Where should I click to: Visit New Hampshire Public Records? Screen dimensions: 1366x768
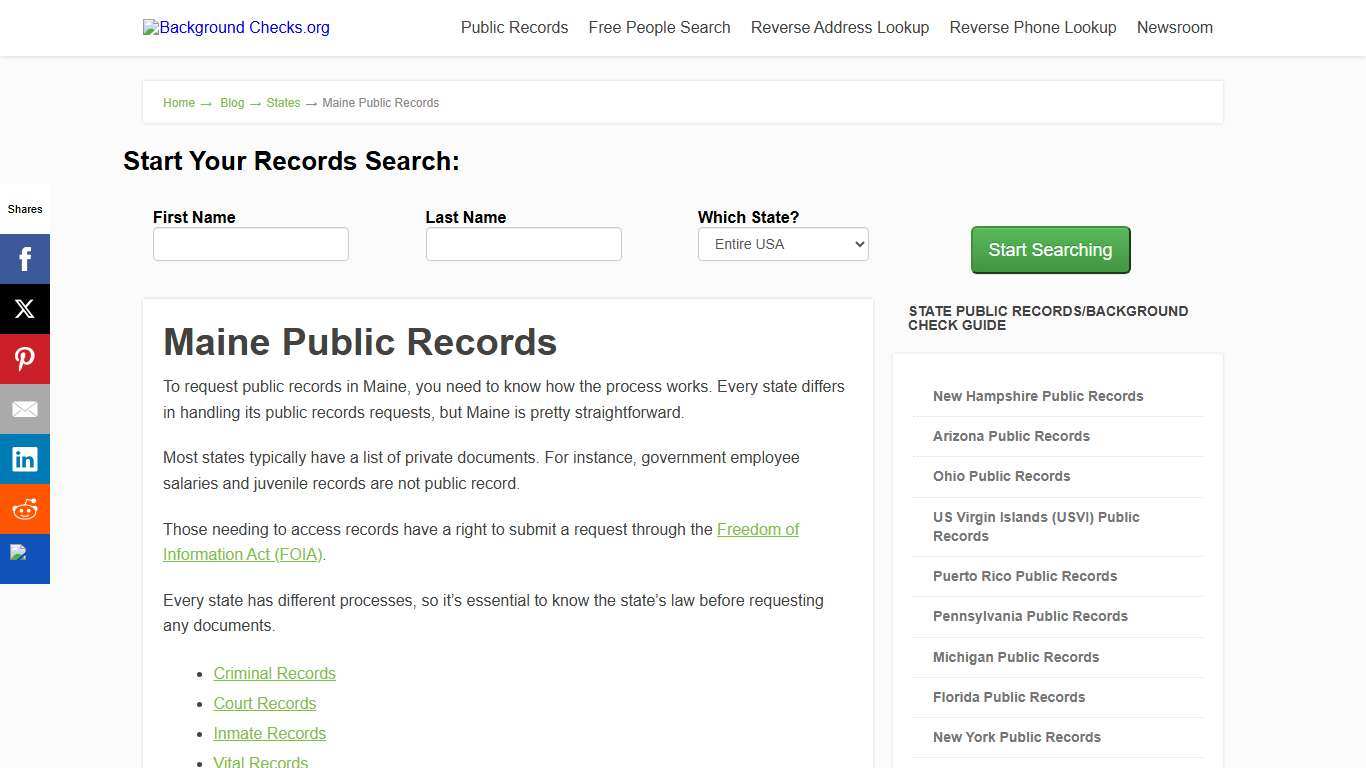point(1038,396)
